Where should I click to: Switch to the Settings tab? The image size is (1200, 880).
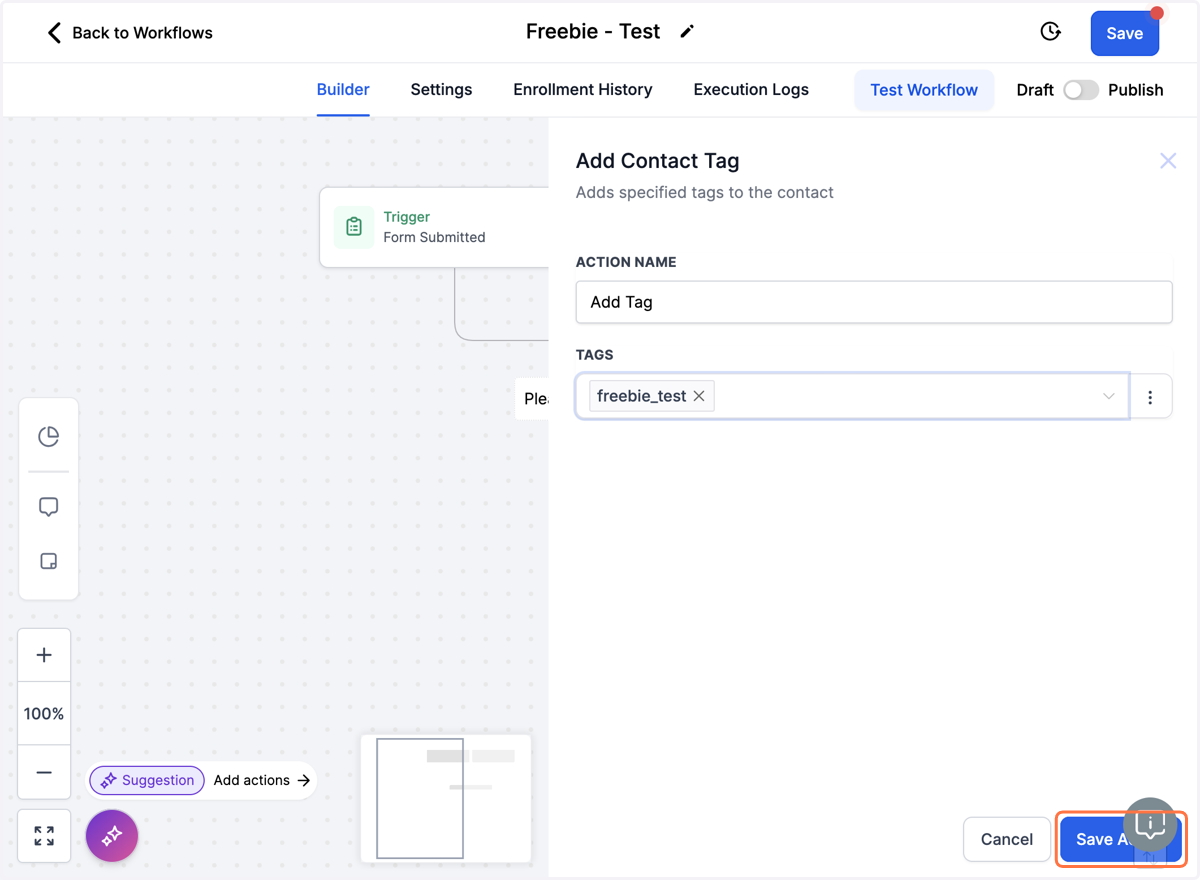pyautogui.click(x=441, y=90)
